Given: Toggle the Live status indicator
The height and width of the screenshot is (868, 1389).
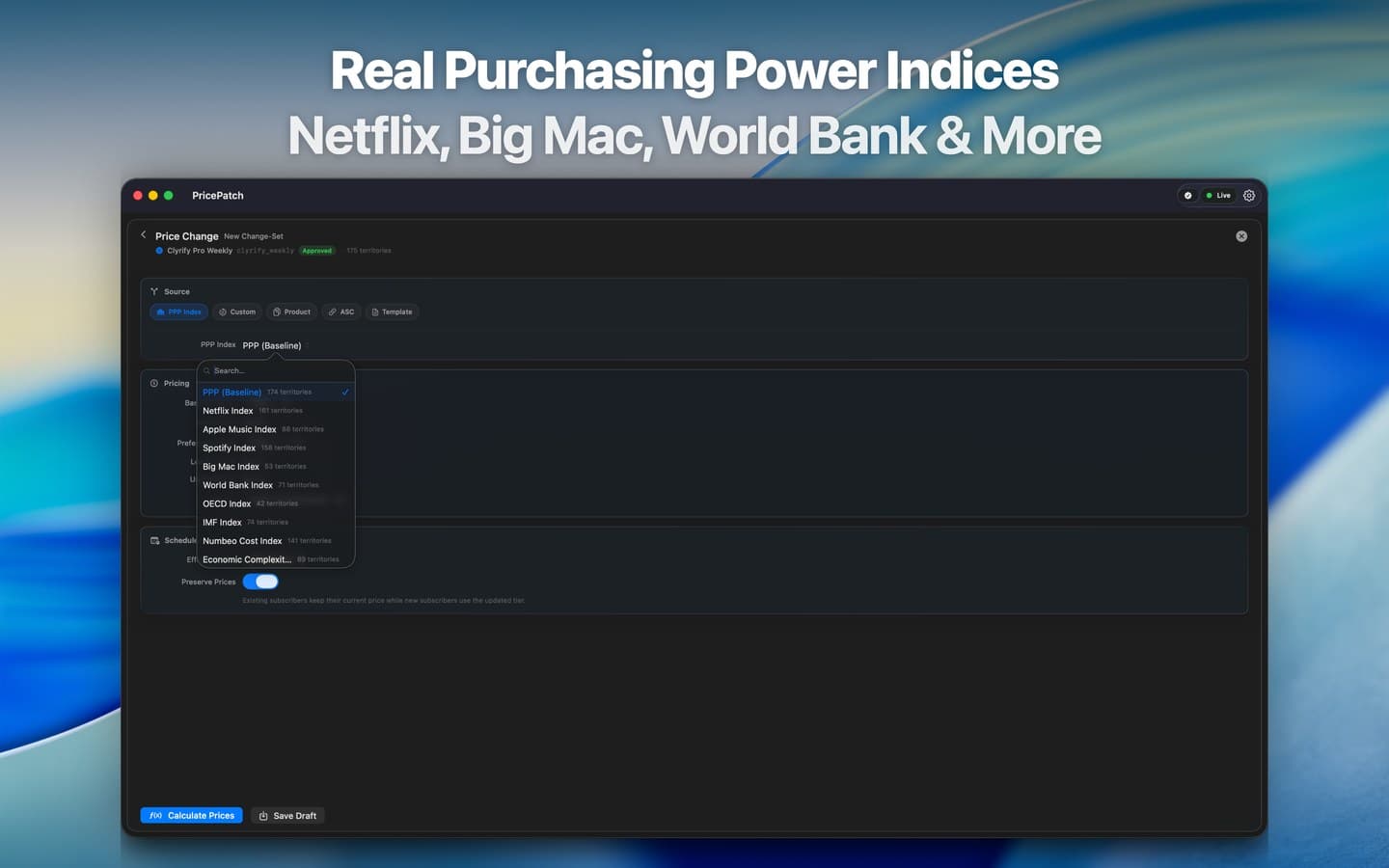Looking at the screenshot, I should click(x=1220, y=195).
